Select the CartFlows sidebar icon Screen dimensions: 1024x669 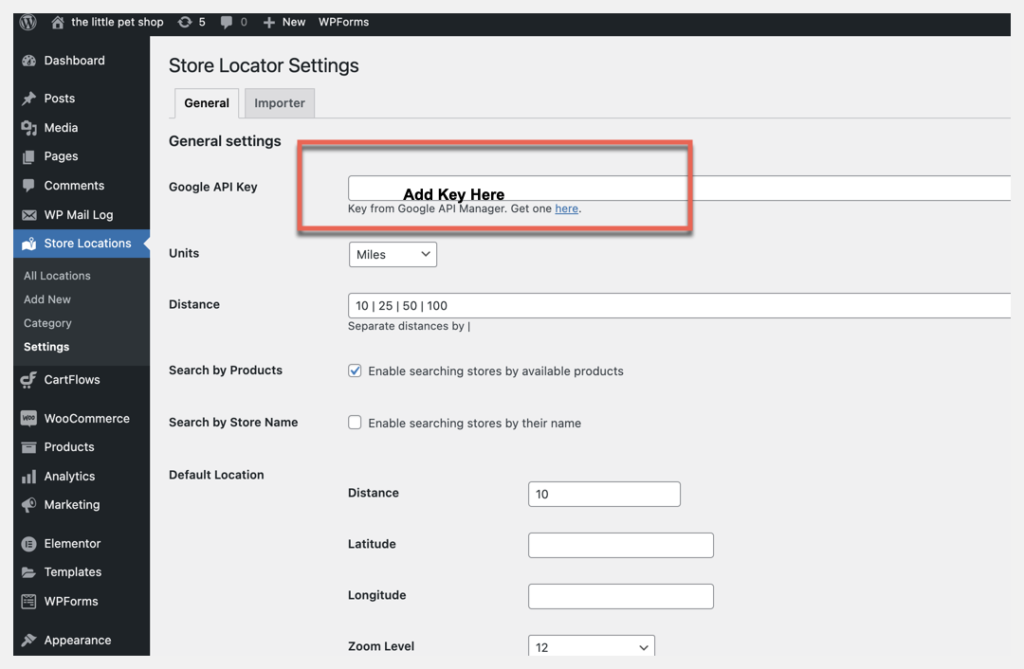click(29, 380)
